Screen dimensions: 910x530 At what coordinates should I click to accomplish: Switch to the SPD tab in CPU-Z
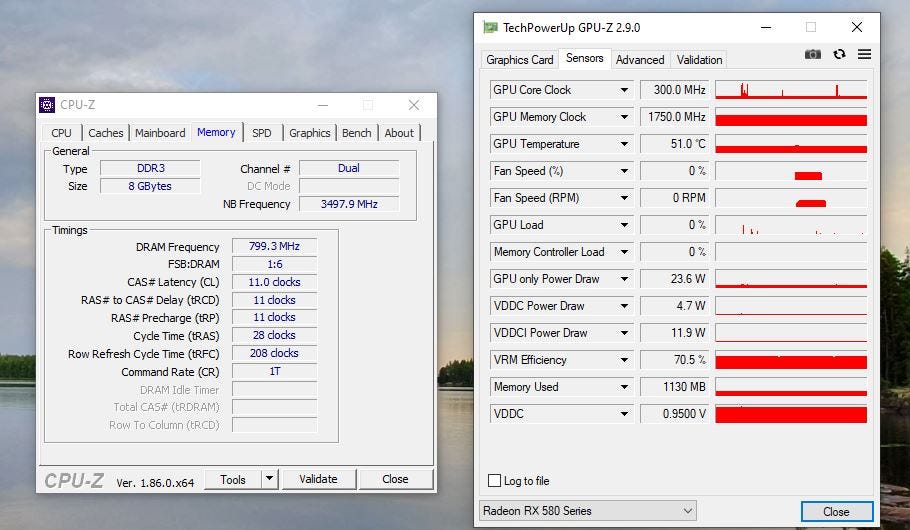pos(261,133)
